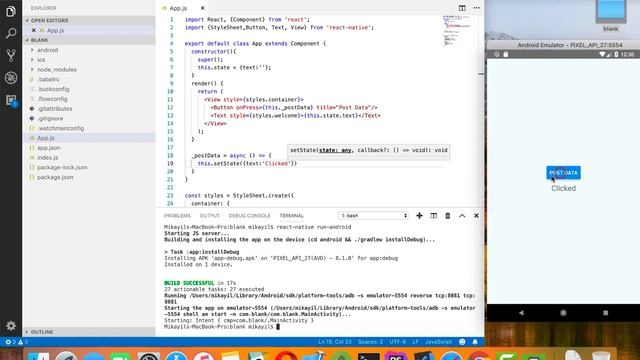
Task: Open the Search view in activity bar
Action: coord(11,33)
